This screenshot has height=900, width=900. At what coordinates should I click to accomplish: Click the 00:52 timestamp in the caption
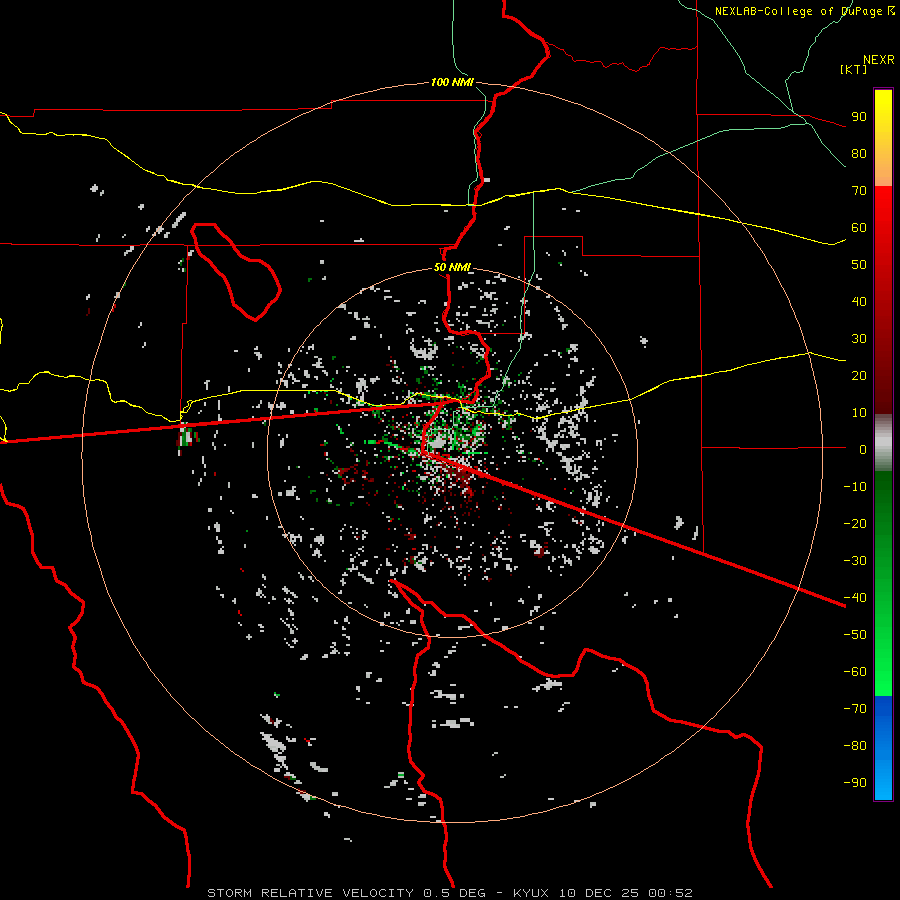670,893
